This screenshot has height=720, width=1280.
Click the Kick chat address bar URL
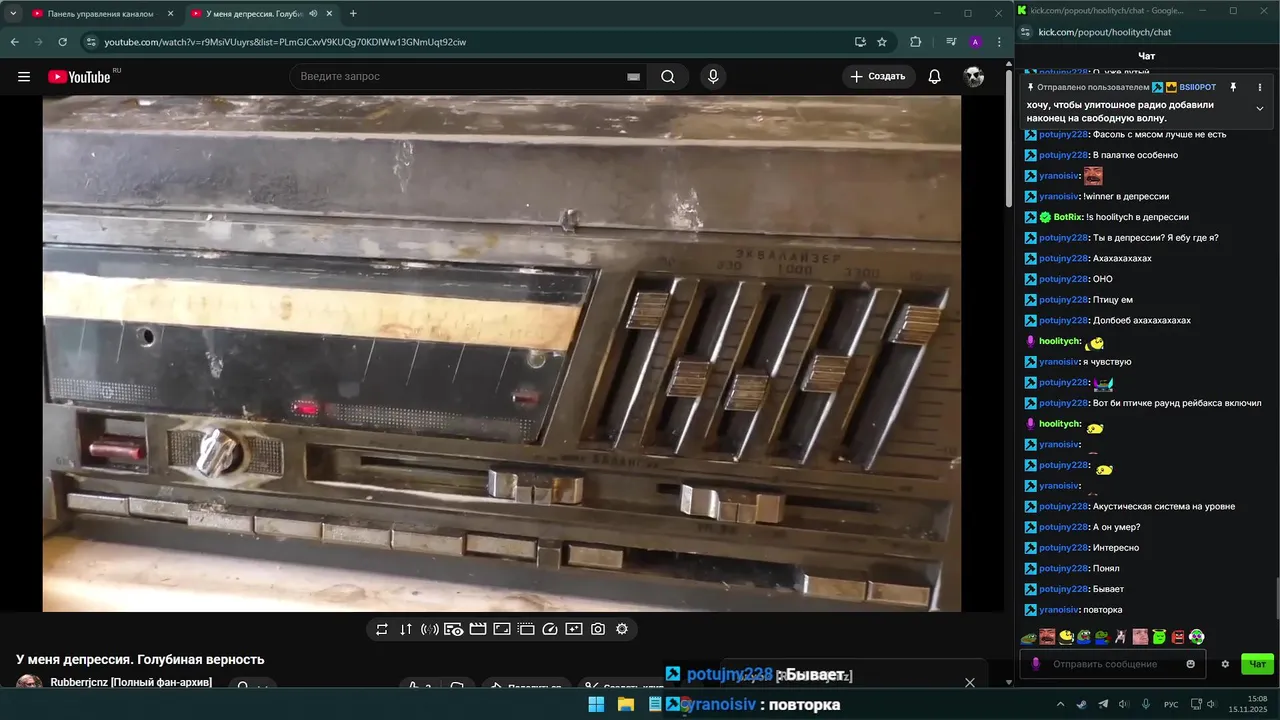coord(1105,32)
